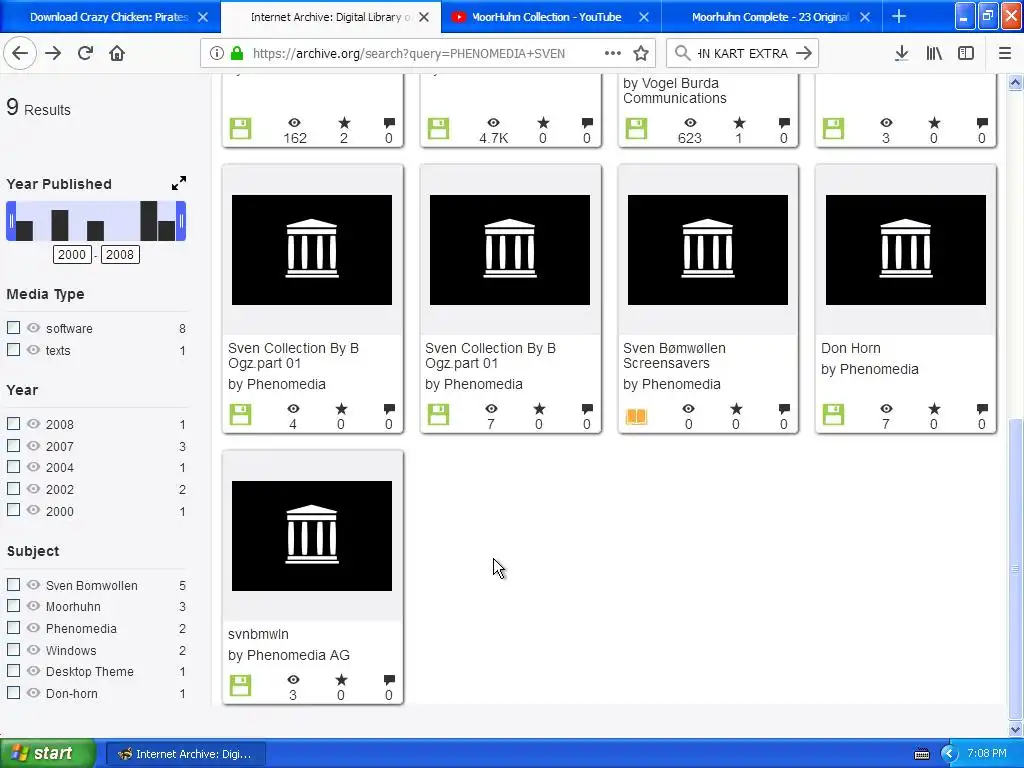Click the 2000 start year field
This screenshot has height=768, width=1024.
[x=72, y=254]
